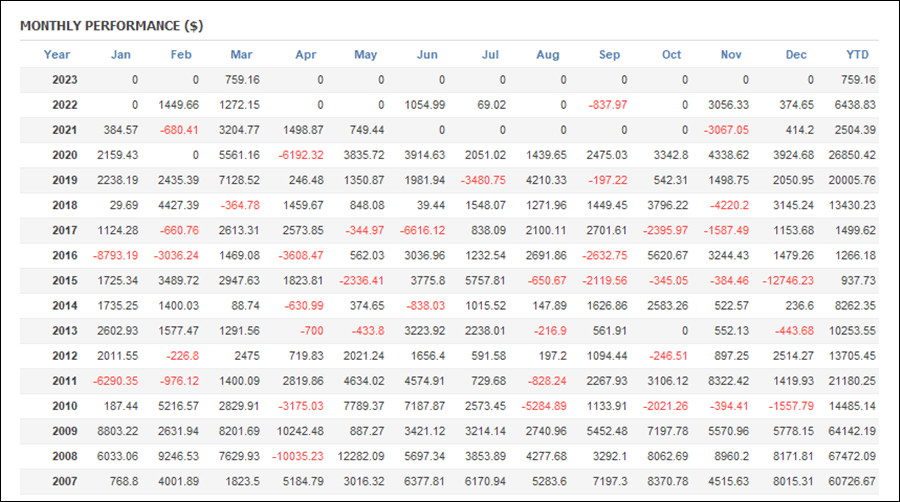Image resolution: width=900 pixels, height=502 pixels.
Task: Click the Year column header
Action: point(57,54)
